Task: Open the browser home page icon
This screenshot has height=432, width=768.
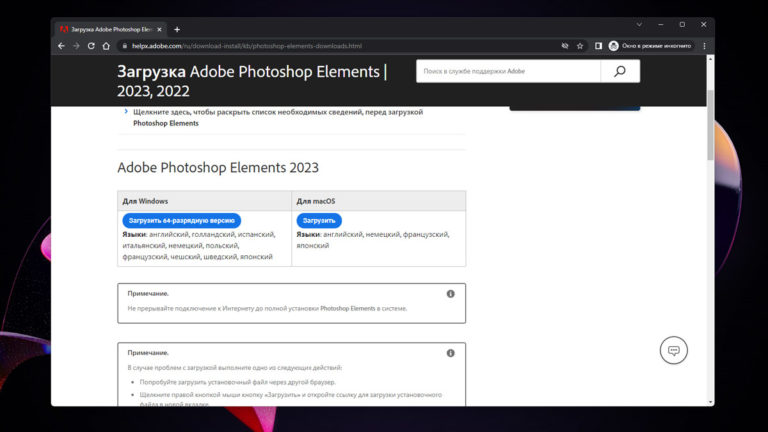Action: [106, 46]
